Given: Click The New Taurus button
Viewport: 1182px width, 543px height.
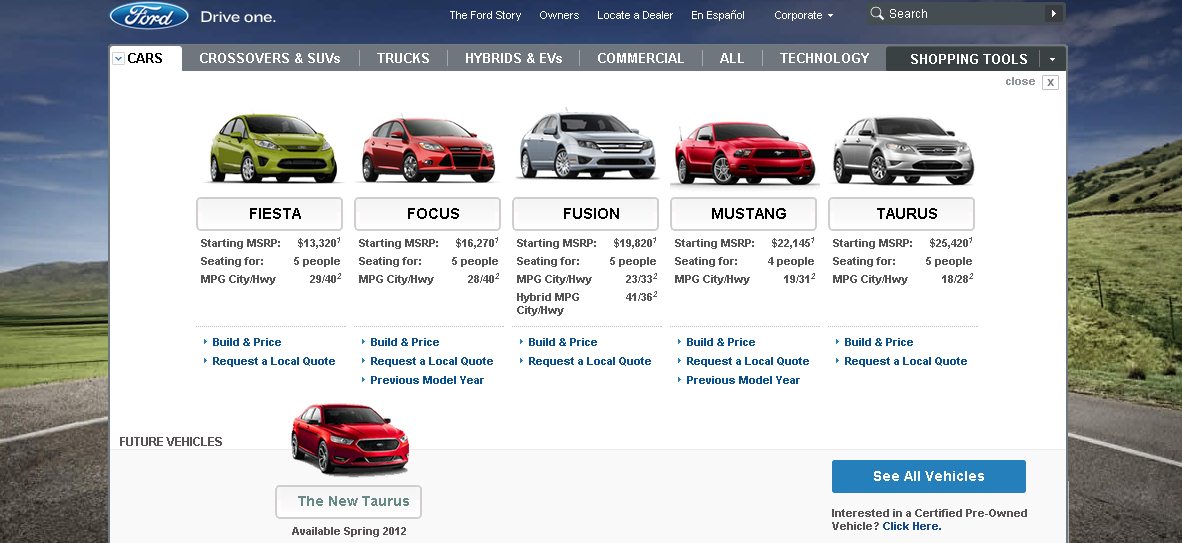Looking at the screenshot, I should pyautogui.click(x=348, y=502).
